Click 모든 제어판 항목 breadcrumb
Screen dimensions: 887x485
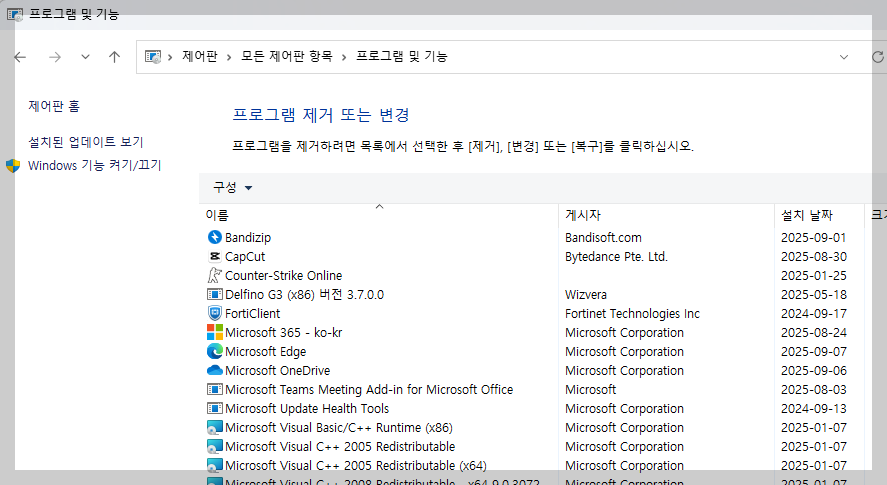[x=287, y=56]
